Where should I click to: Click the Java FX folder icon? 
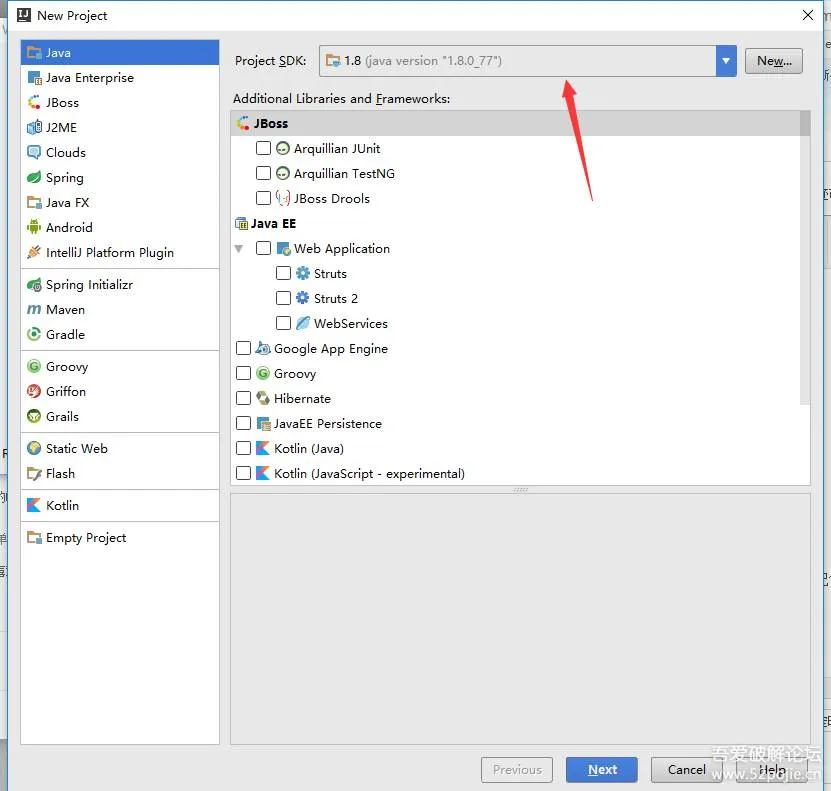click(34, 202)
